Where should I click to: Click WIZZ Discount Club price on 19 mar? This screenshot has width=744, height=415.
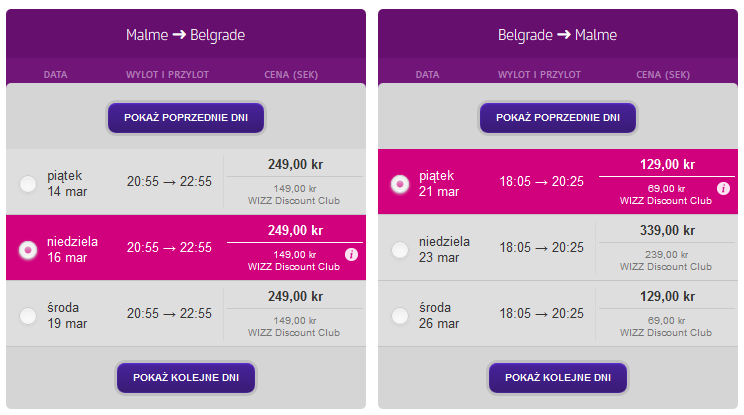click(x=294, y=326)
